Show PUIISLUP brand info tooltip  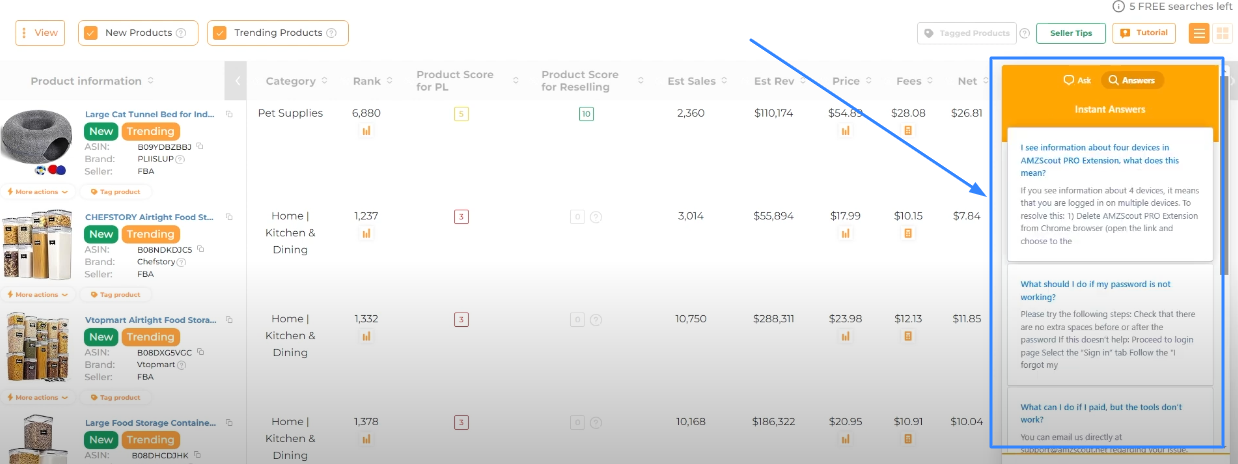tap(180, 158)
